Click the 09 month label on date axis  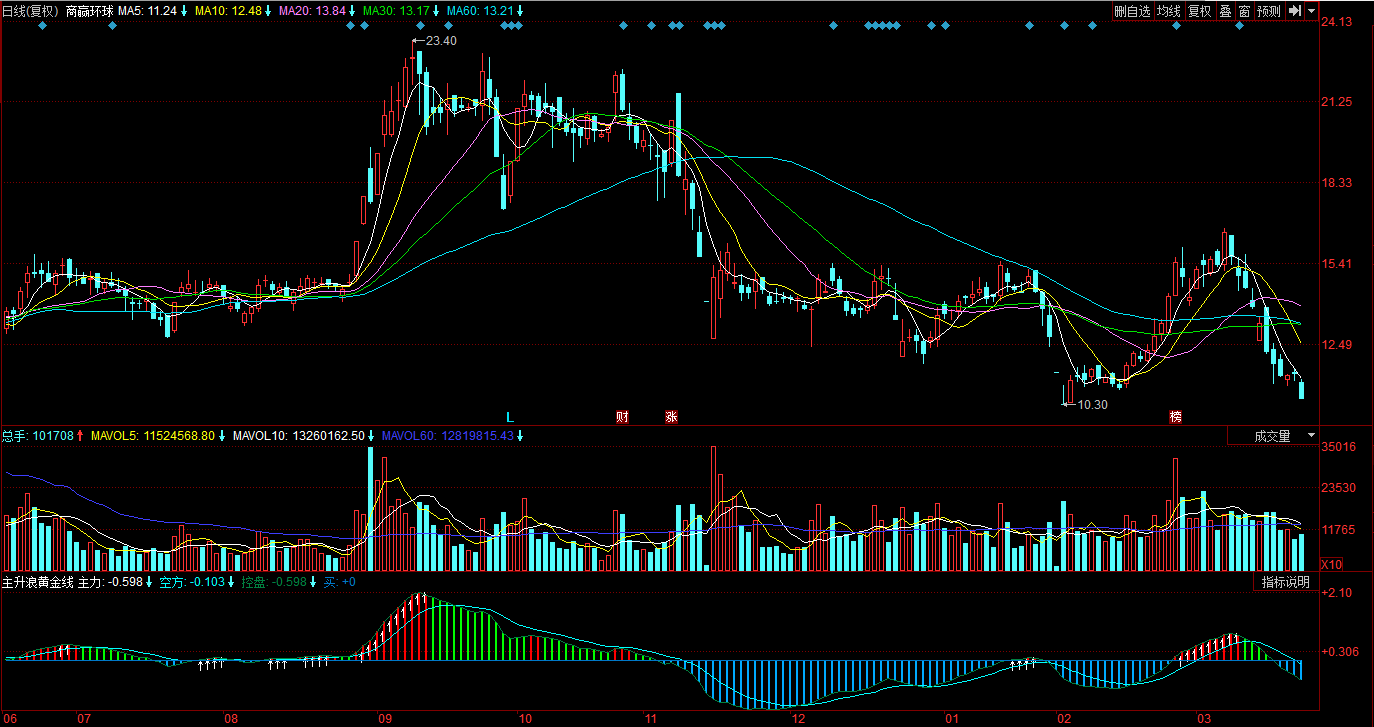(385, 719)
